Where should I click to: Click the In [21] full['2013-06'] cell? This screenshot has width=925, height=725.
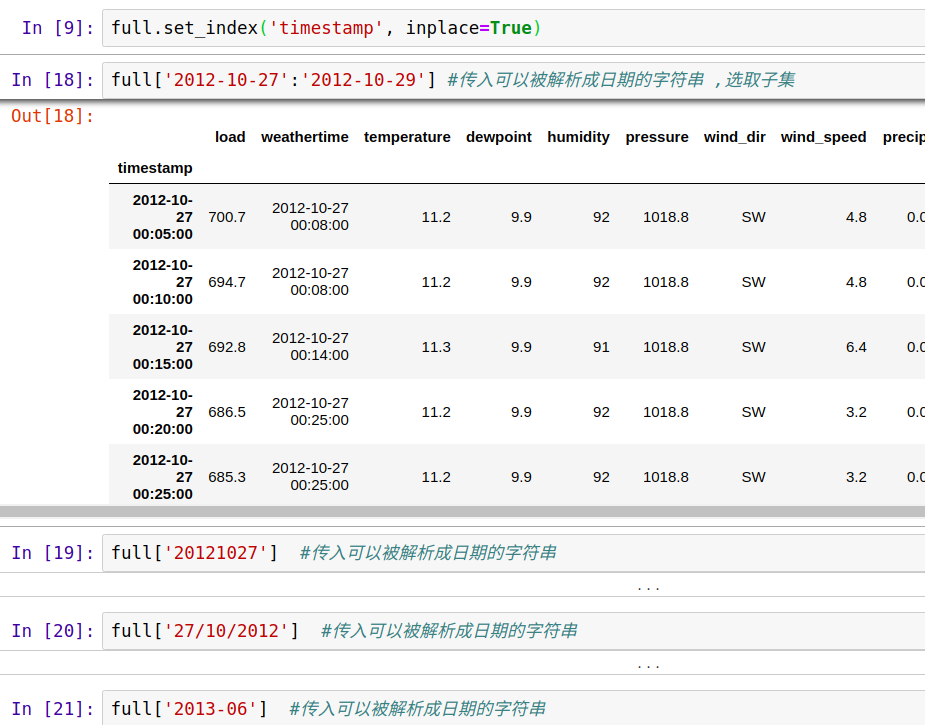pos(513,708)
